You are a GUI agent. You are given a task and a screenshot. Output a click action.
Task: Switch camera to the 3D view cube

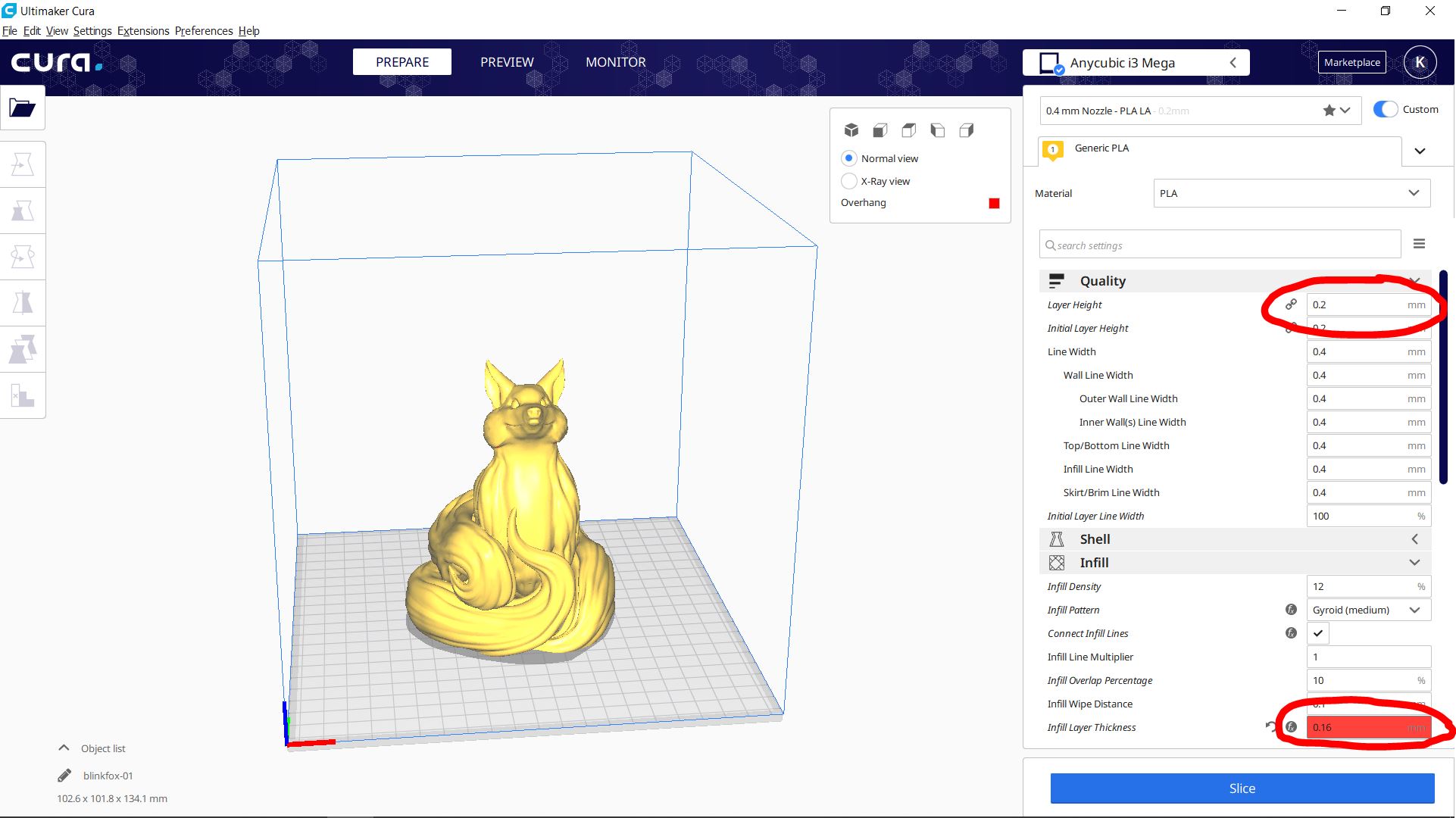click(851, 130)
